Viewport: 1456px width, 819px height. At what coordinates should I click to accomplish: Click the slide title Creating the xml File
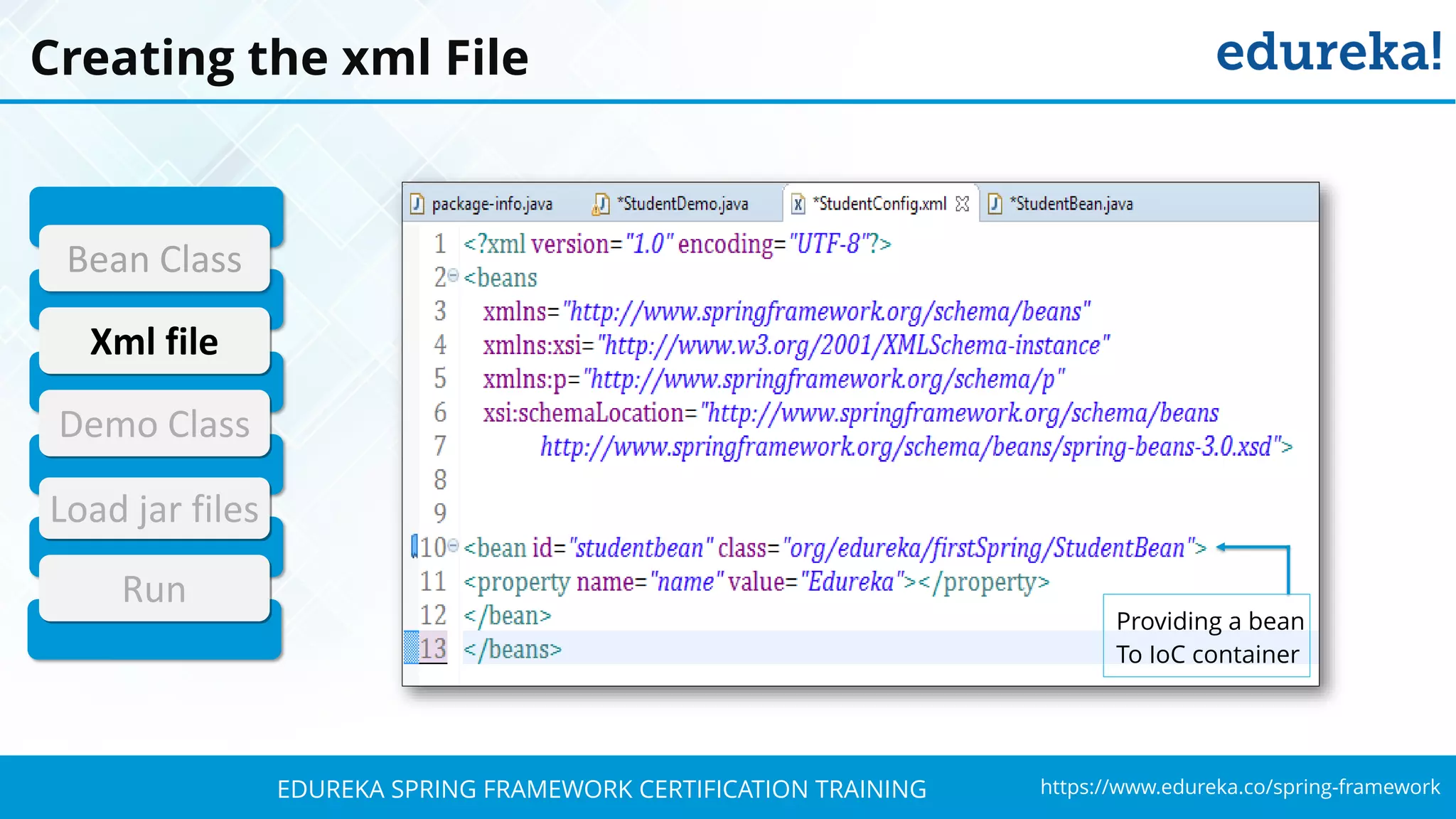coord(279,58)
